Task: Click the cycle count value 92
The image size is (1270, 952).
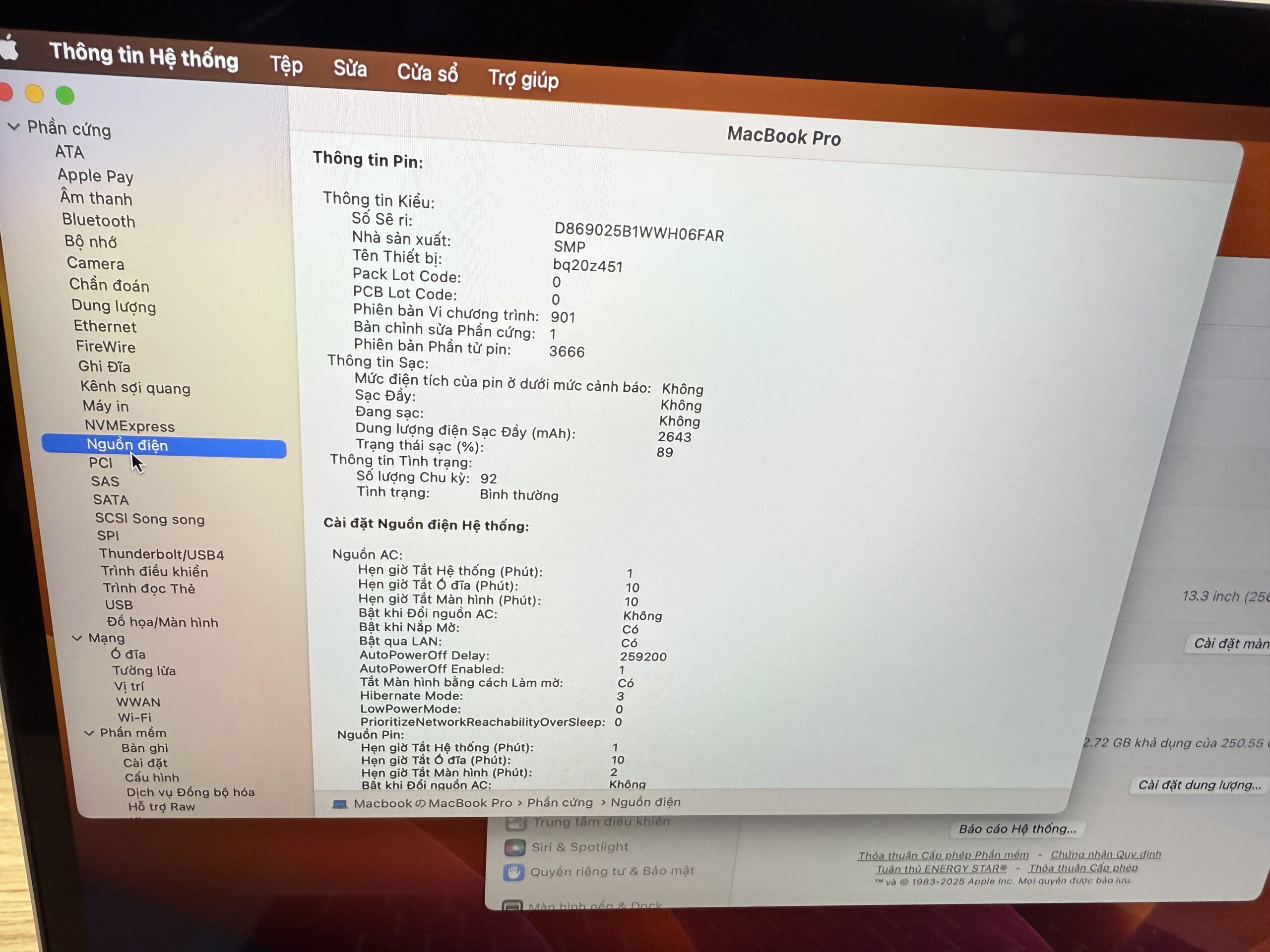Action: click(x=489, y=478)
